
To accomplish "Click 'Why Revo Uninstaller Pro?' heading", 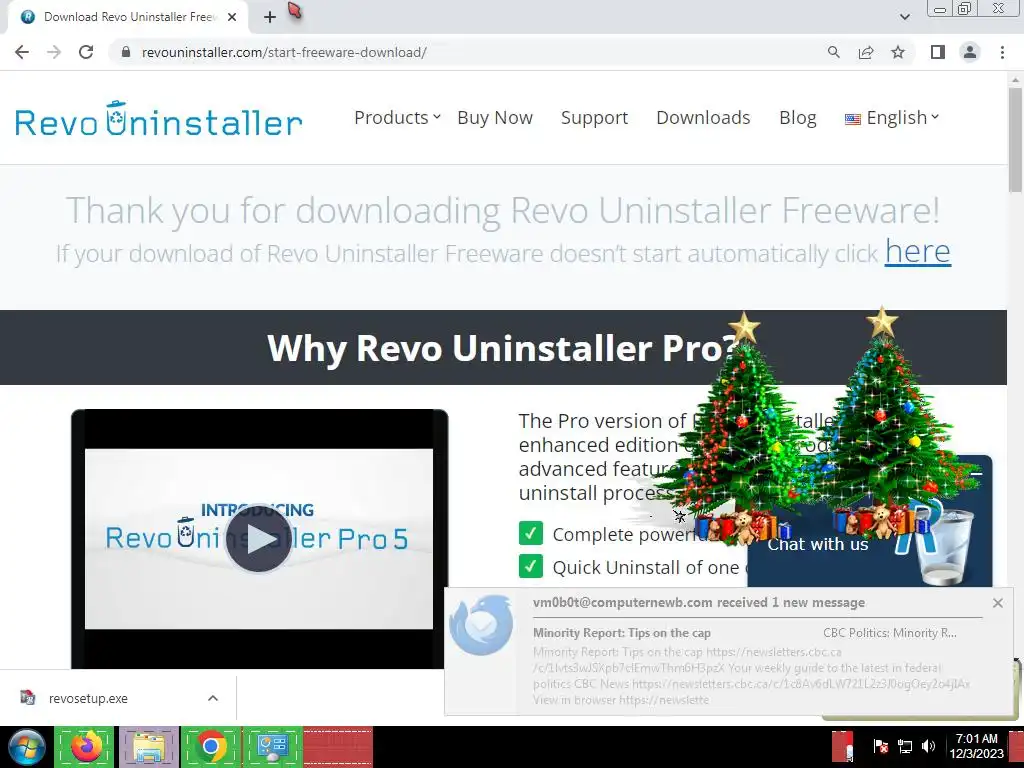I will tap(503, 347).
